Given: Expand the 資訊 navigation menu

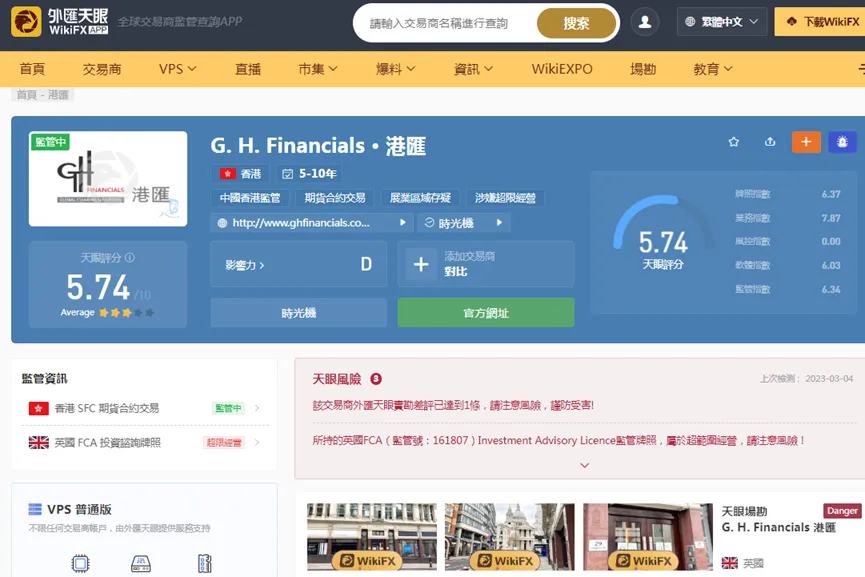Looking at the screenshot, I should pos(473,69).
